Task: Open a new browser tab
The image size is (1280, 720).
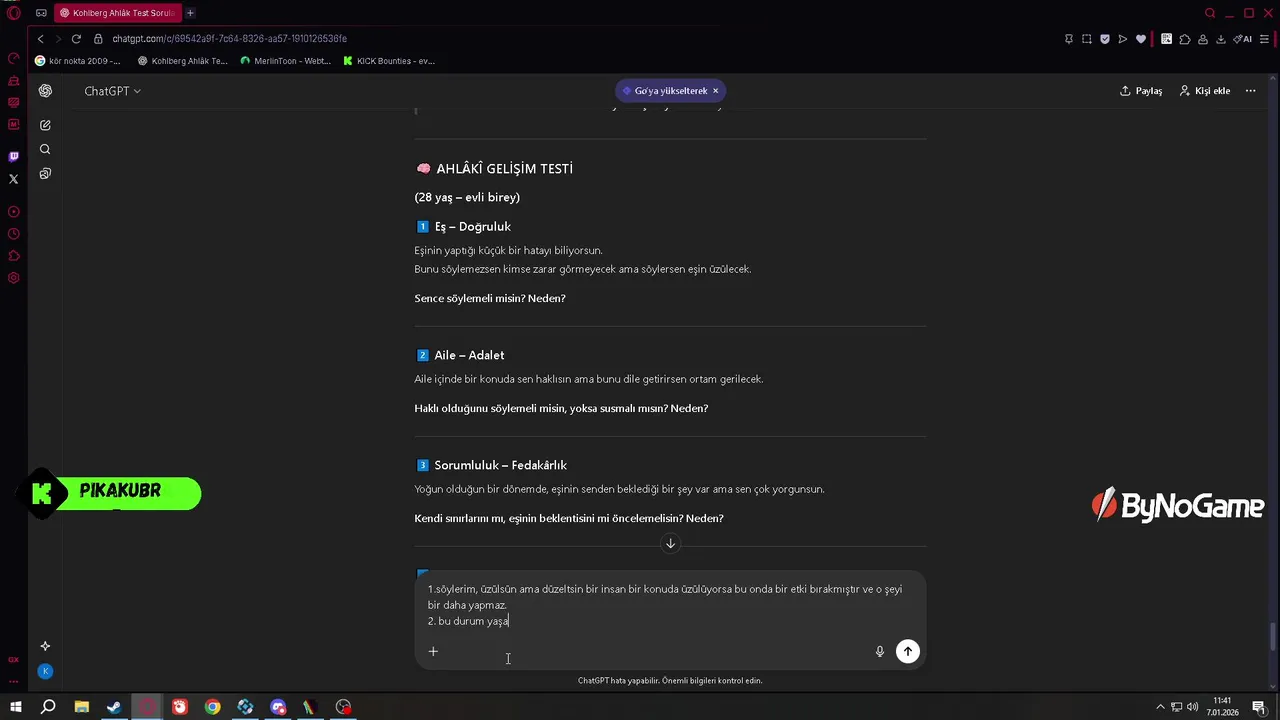Action: click(190, 13)
